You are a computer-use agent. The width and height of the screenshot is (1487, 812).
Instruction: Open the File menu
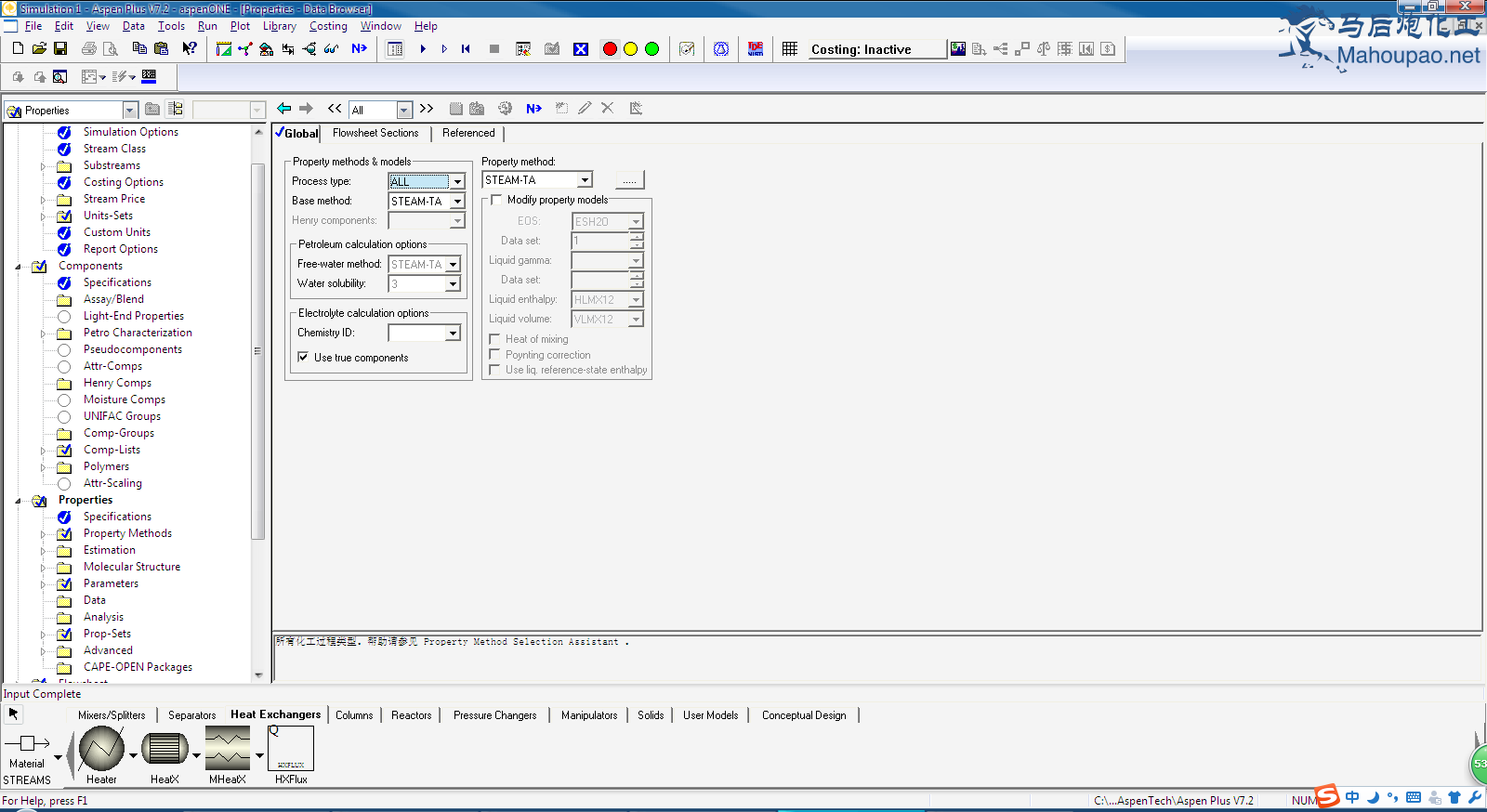pyautogui.click(x=33, y=26)
